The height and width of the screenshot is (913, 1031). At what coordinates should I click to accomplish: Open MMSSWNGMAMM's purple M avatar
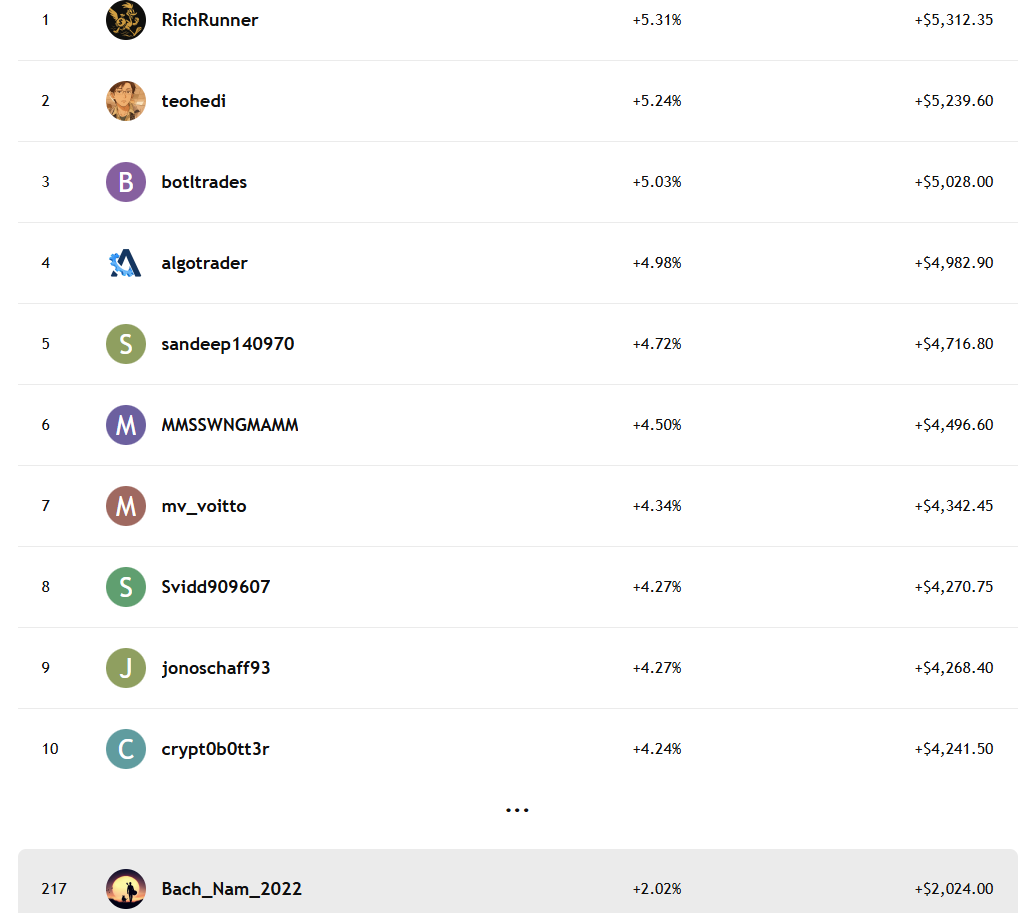click(x=126, y=425)
